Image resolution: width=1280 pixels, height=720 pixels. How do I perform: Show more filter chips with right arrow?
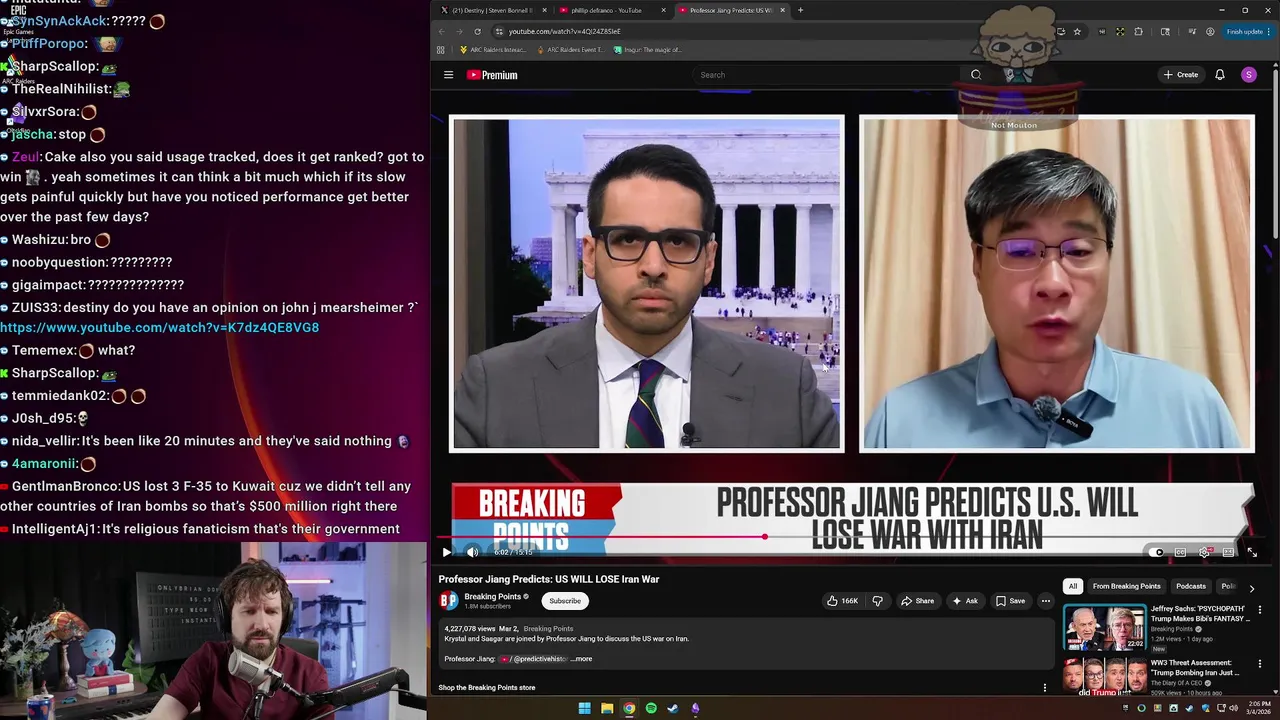pos(1251,588)
